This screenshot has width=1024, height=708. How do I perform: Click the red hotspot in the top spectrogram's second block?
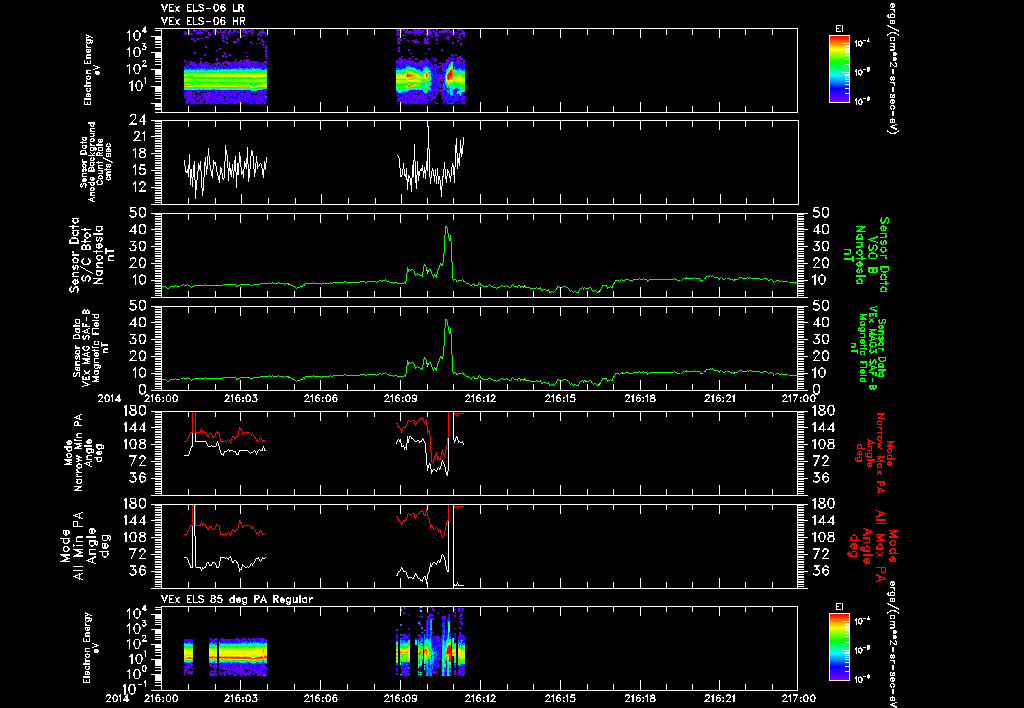click(450, 75)
